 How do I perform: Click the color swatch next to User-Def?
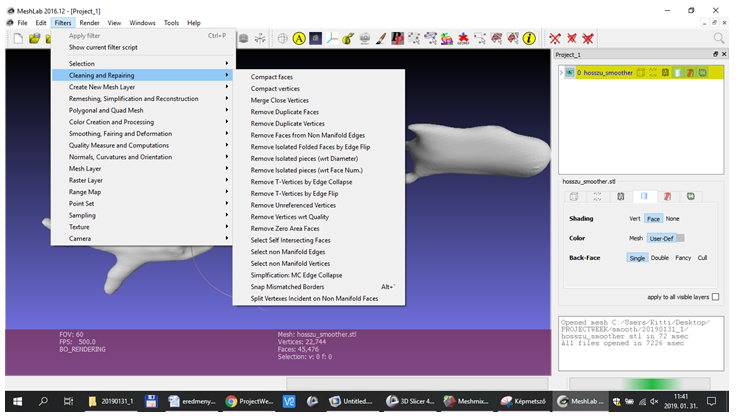tap(679, 238)
